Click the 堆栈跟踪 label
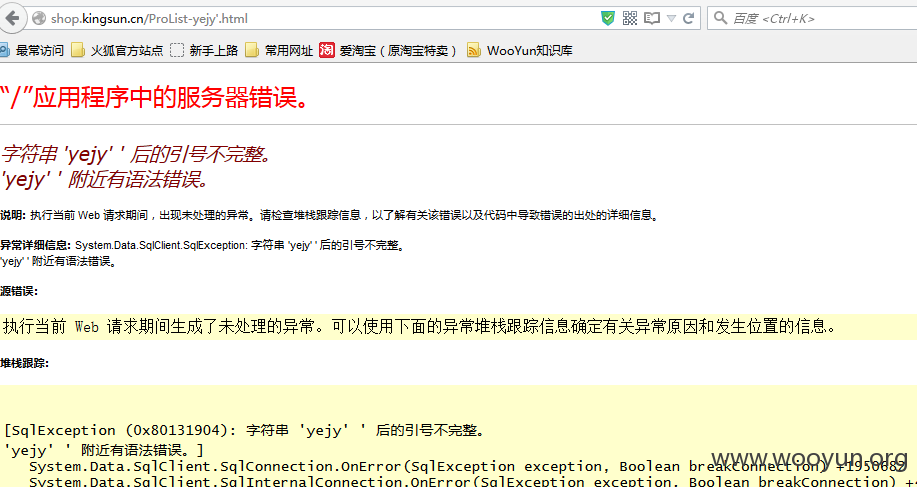917x487 pixels. click(x=25, y=363)
